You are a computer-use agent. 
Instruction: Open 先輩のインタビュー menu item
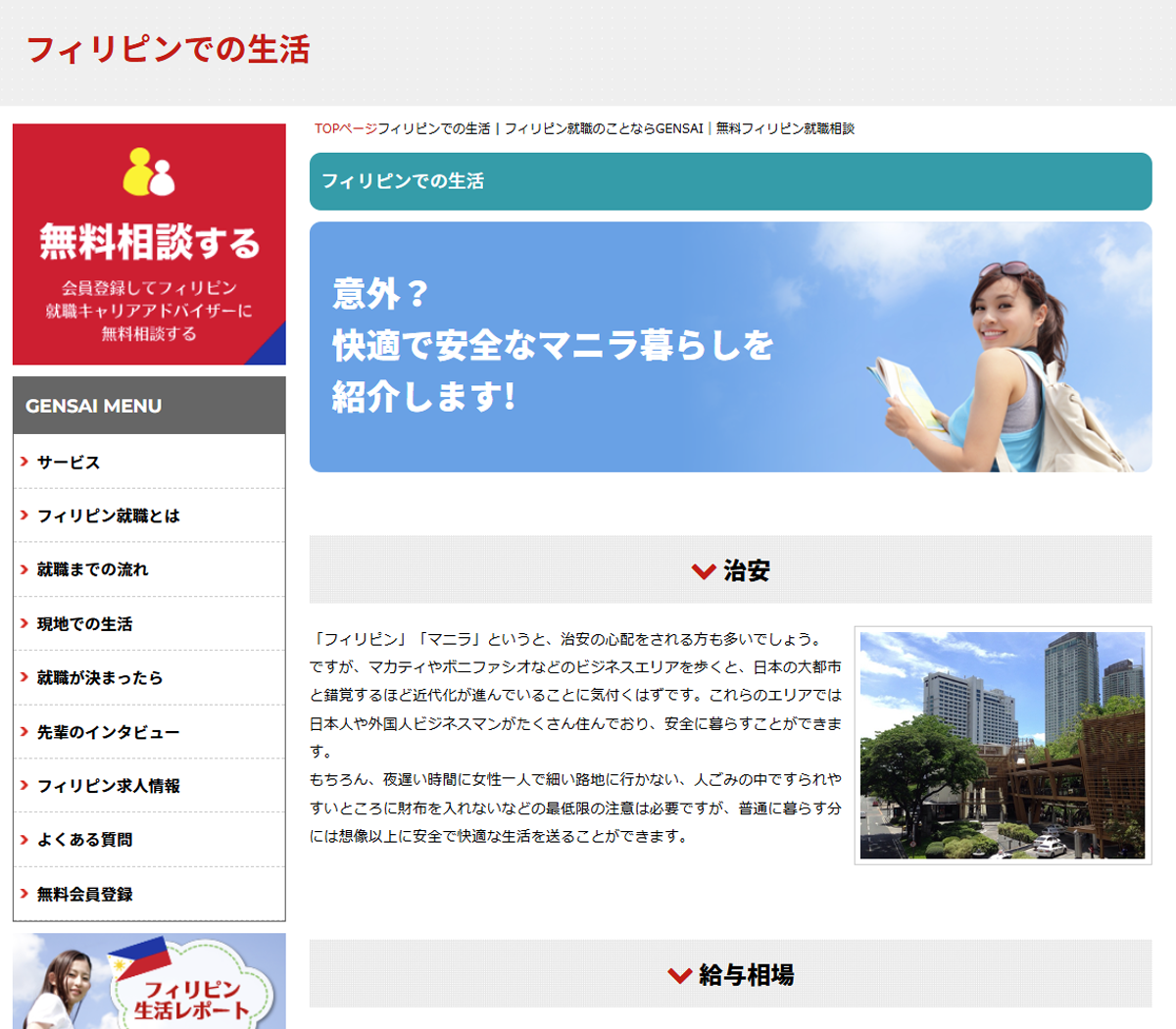point(108,732)
